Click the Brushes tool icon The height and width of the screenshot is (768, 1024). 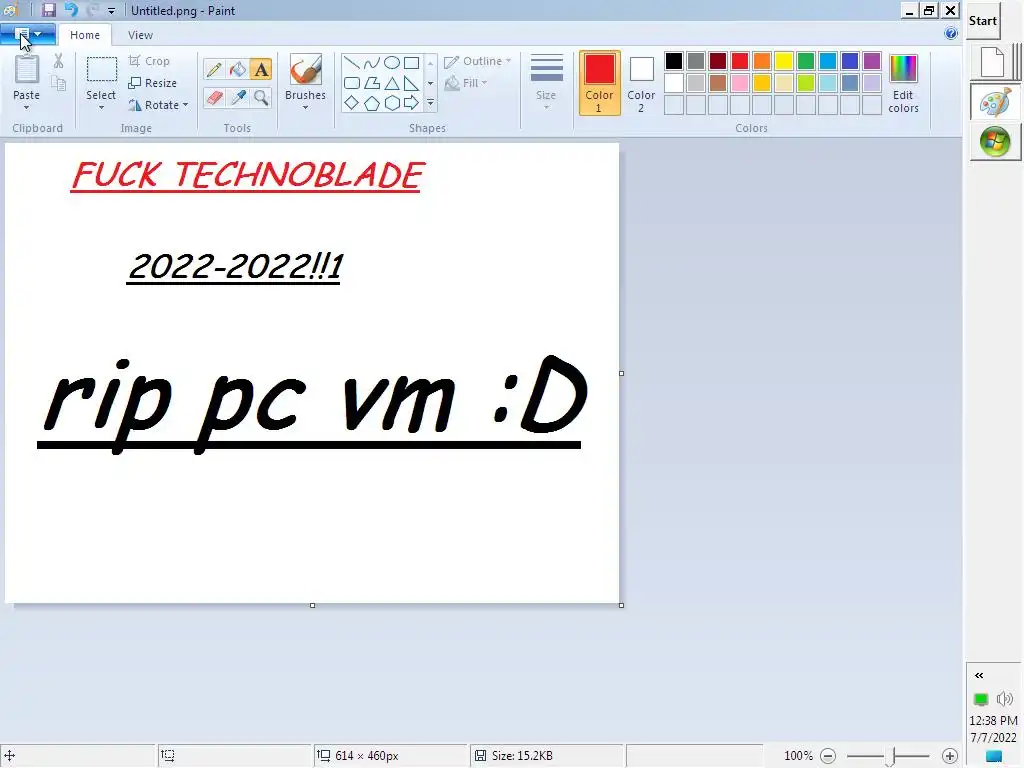pyautogui.click(x=305, y=70)
